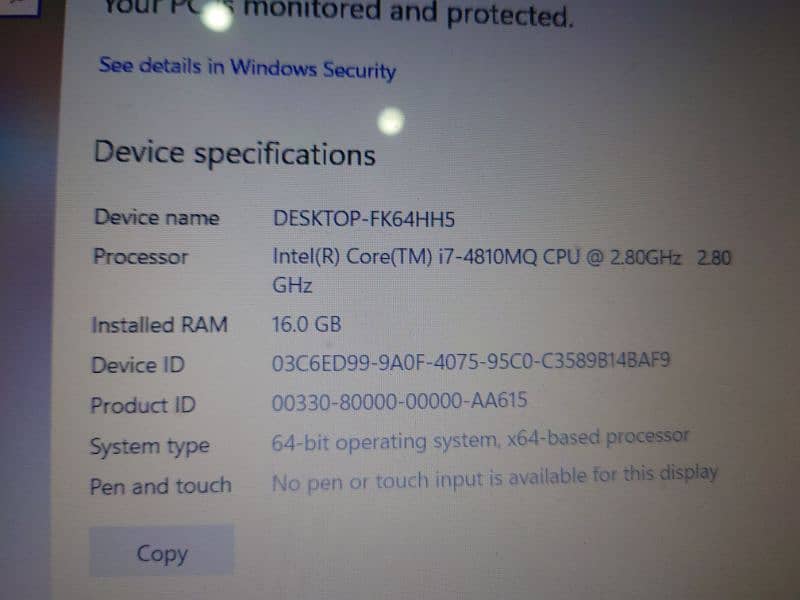Select the 16.0 GB RAM value
This screenshot has height=600, width=800.
click(x=307, y=324)
